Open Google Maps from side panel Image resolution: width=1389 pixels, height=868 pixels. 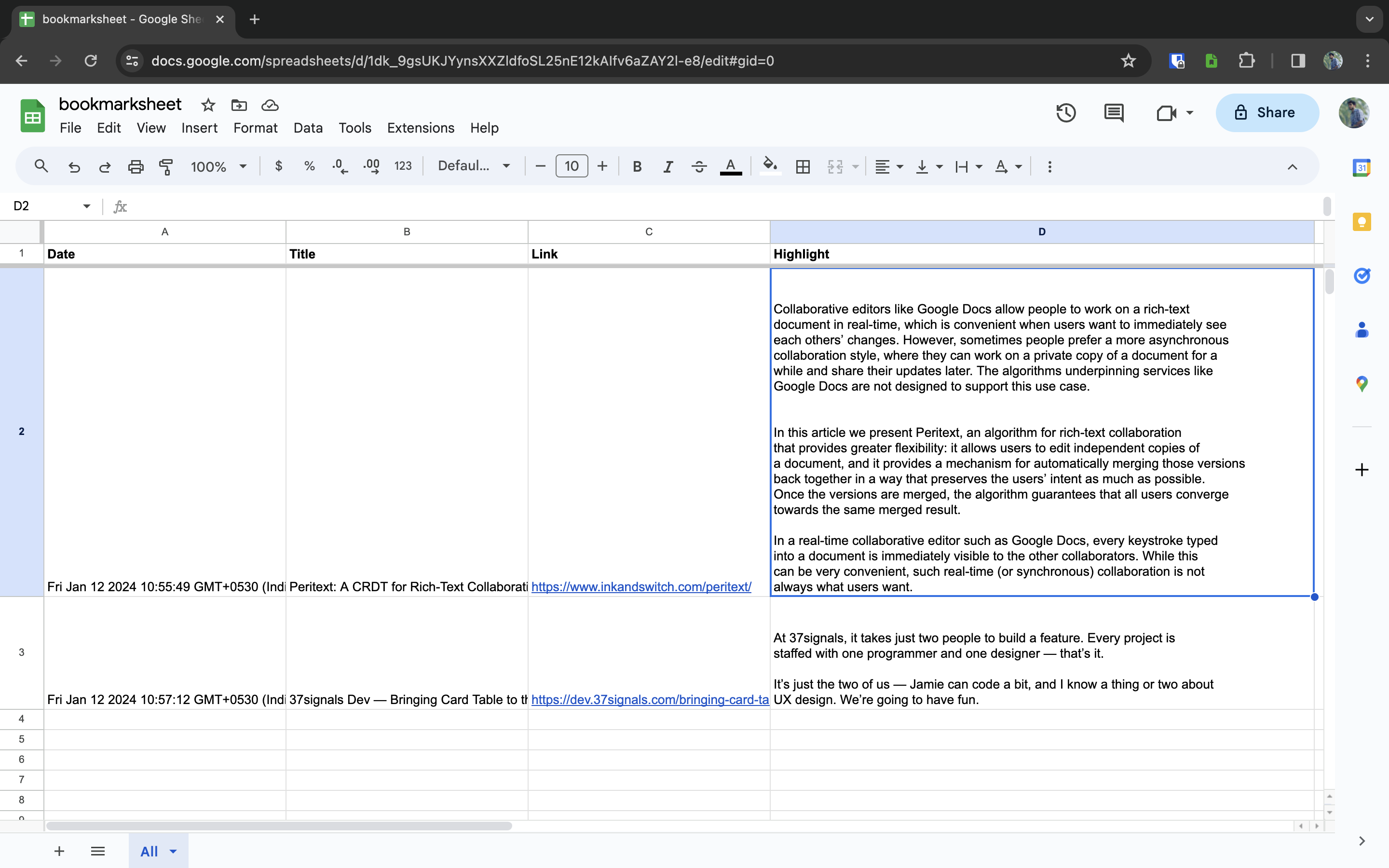(1362, 383)
